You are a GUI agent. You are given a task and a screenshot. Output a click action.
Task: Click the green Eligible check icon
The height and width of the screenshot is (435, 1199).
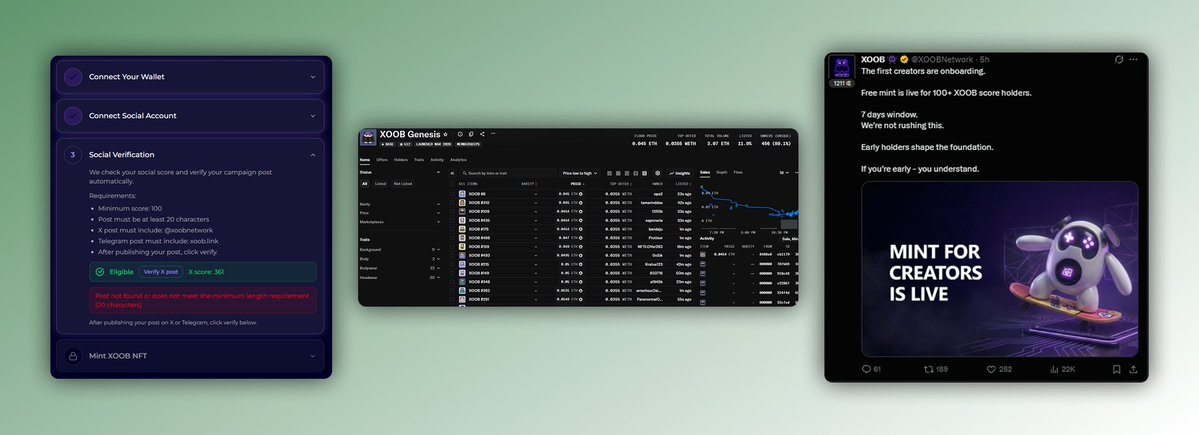coord(99,271)
